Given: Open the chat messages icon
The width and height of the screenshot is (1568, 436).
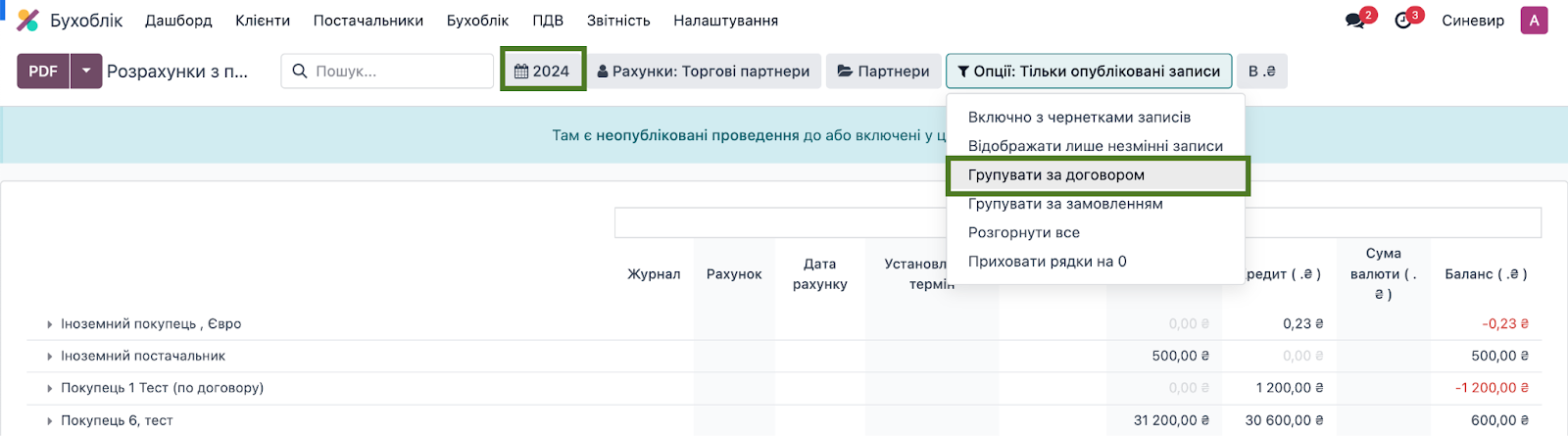Looking at the screenshot, I should coord(1355,21).
